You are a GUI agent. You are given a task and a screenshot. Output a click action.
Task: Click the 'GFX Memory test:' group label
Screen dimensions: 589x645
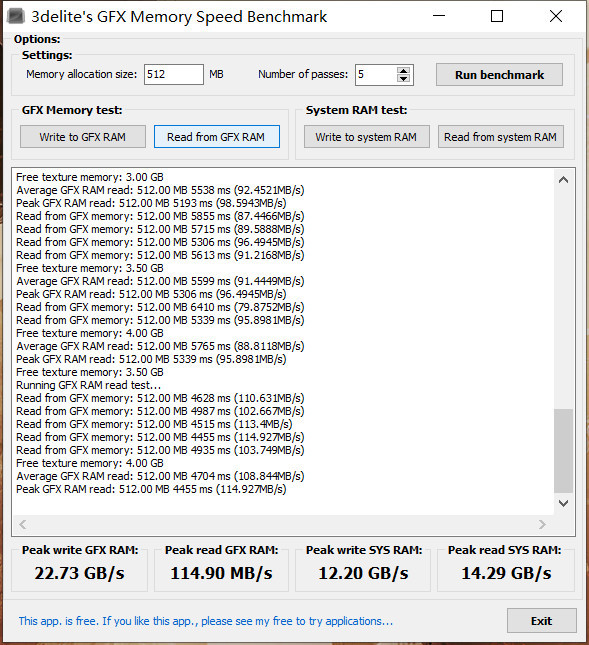tap(72, 110)
